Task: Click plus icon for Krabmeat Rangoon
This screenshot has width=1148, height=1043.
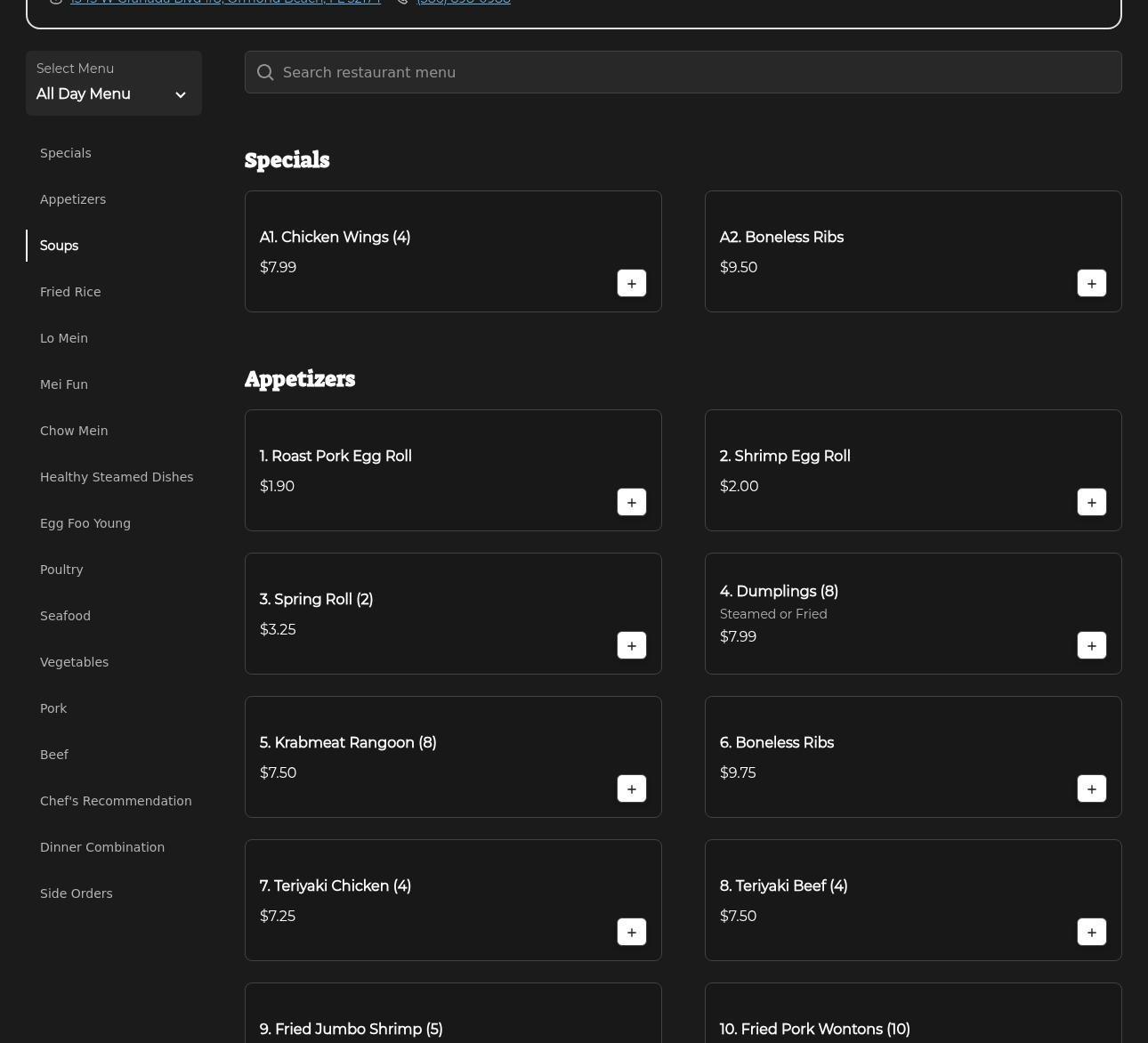Action: pyautogui.click(x=631, y=789)
